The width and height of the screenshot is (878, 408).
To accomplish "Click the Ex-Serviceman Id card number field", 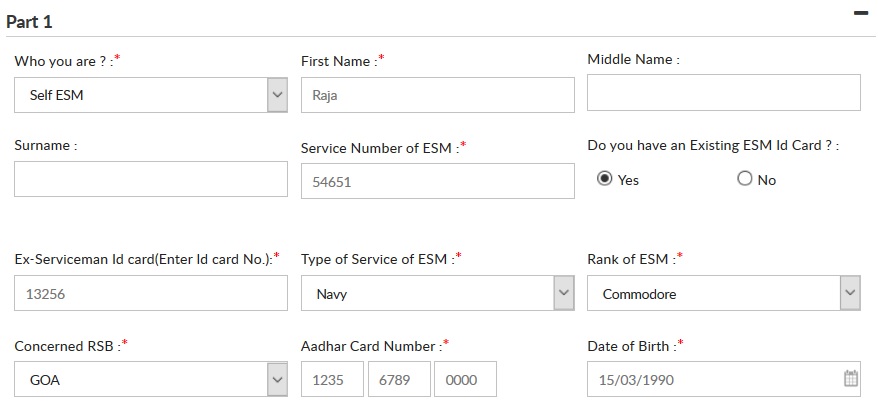I will tap(151, 293).
